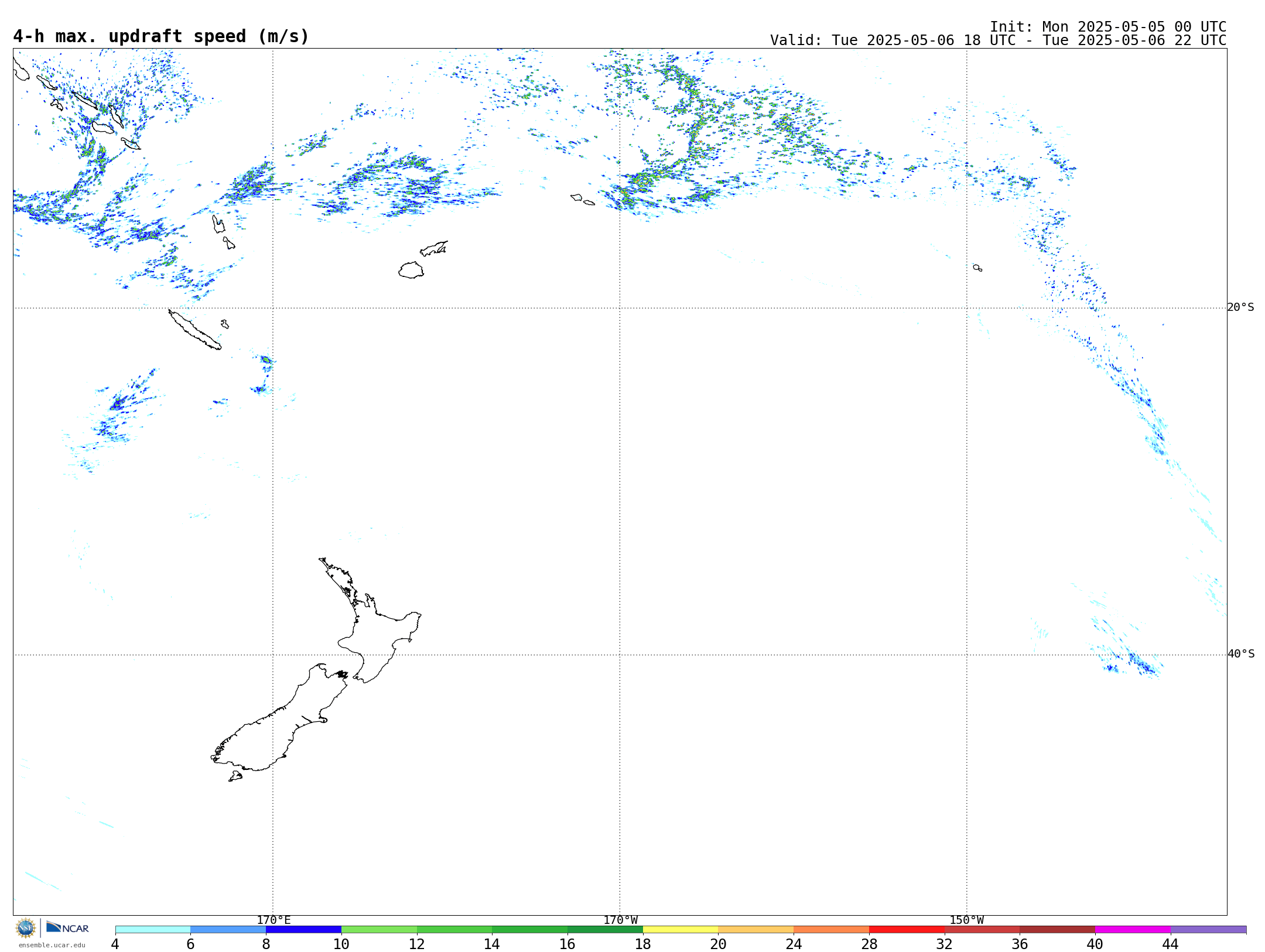The image size is (1265, 952).
Task: Select the dark blue 8–10 colorbar swatch
Action: coord(304,929)
